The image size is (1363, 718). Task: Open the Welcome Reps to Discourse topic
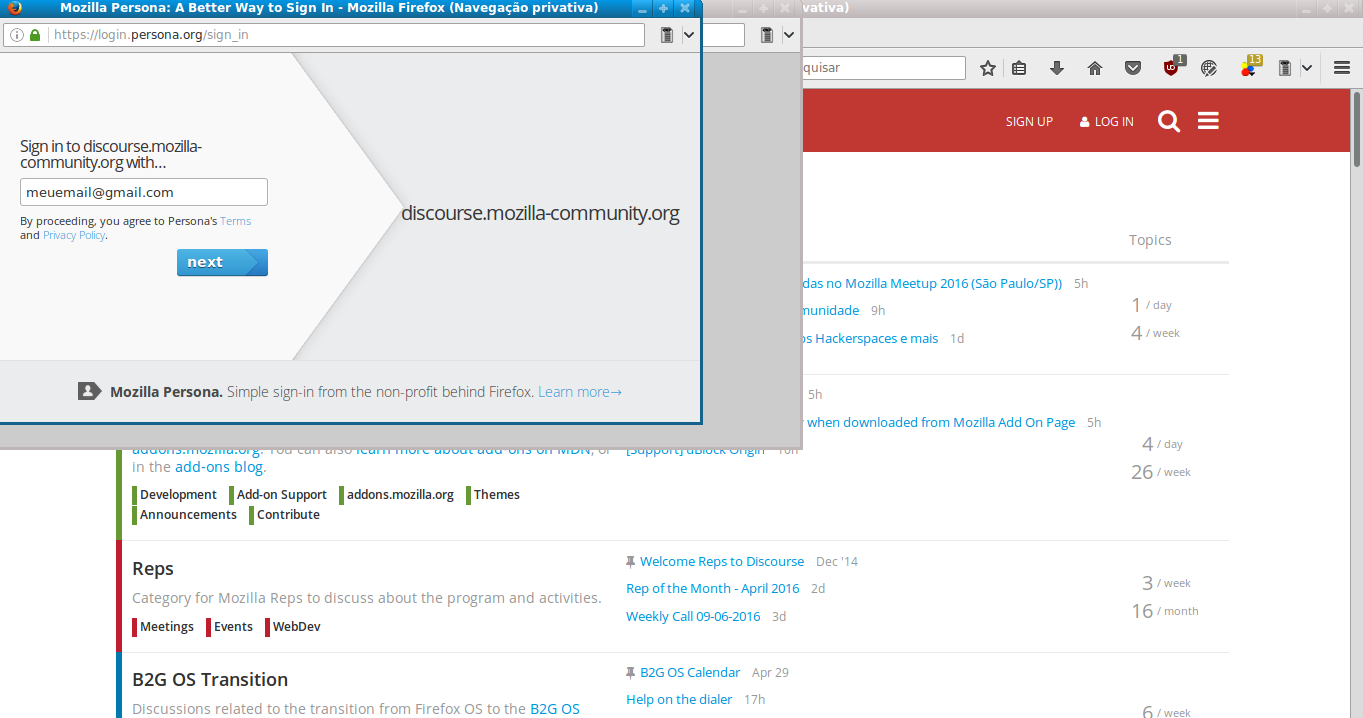coord(722,562)
